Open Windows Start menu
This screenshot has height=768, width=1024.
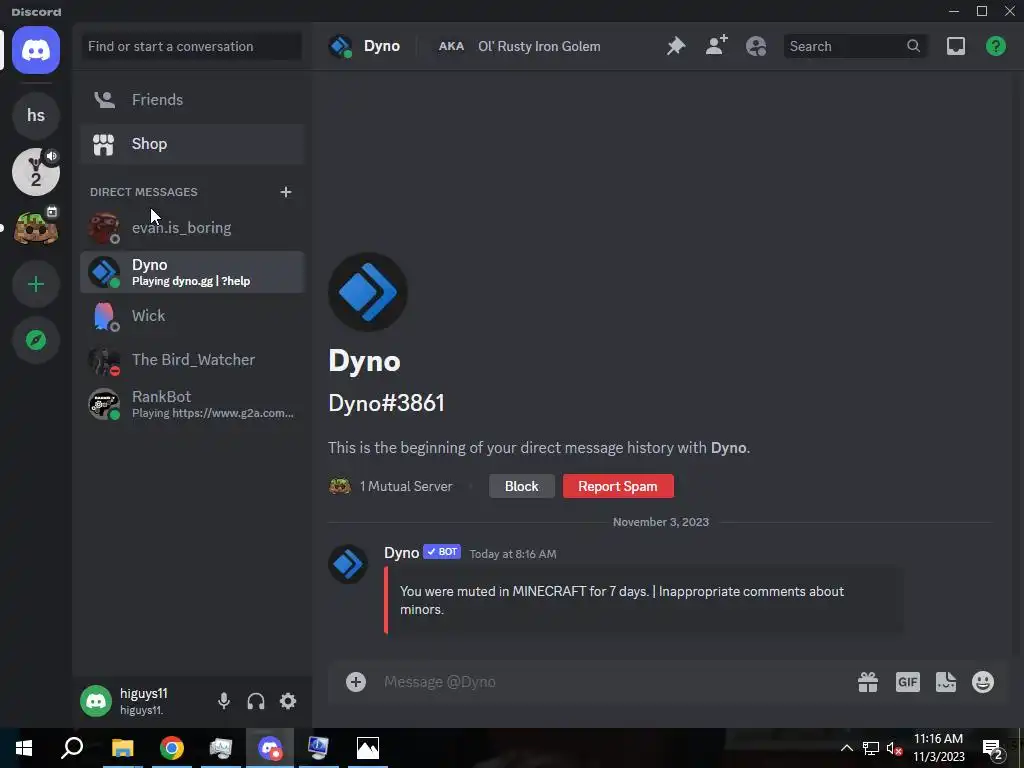coord(24,748)
